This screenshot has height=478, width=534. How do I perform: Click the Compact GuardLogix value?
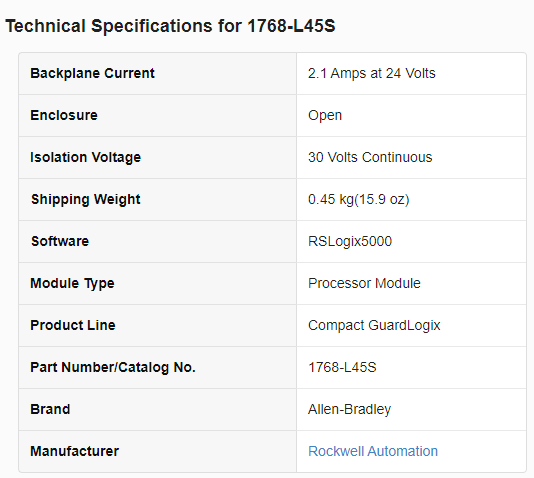374,325
